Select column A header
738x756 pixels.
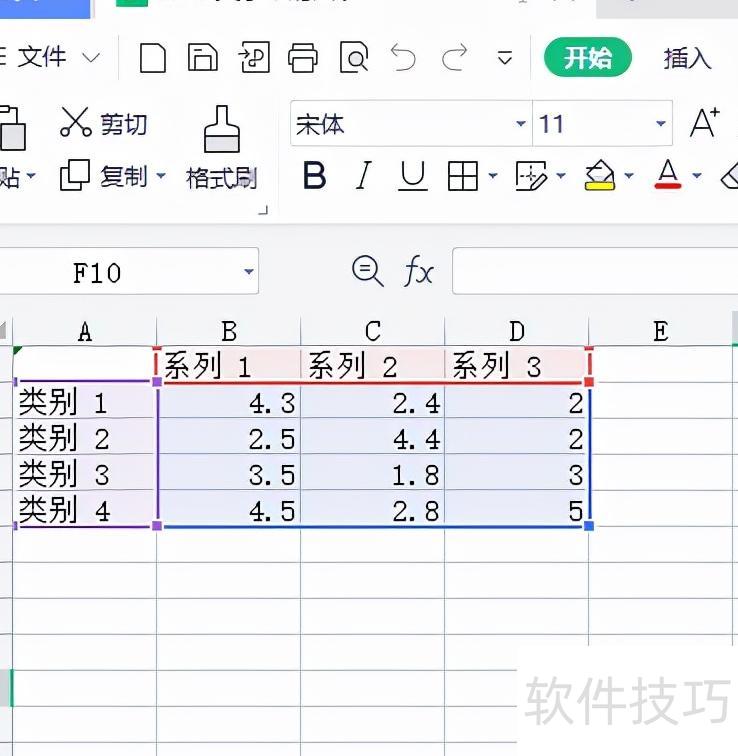[85, 331]
